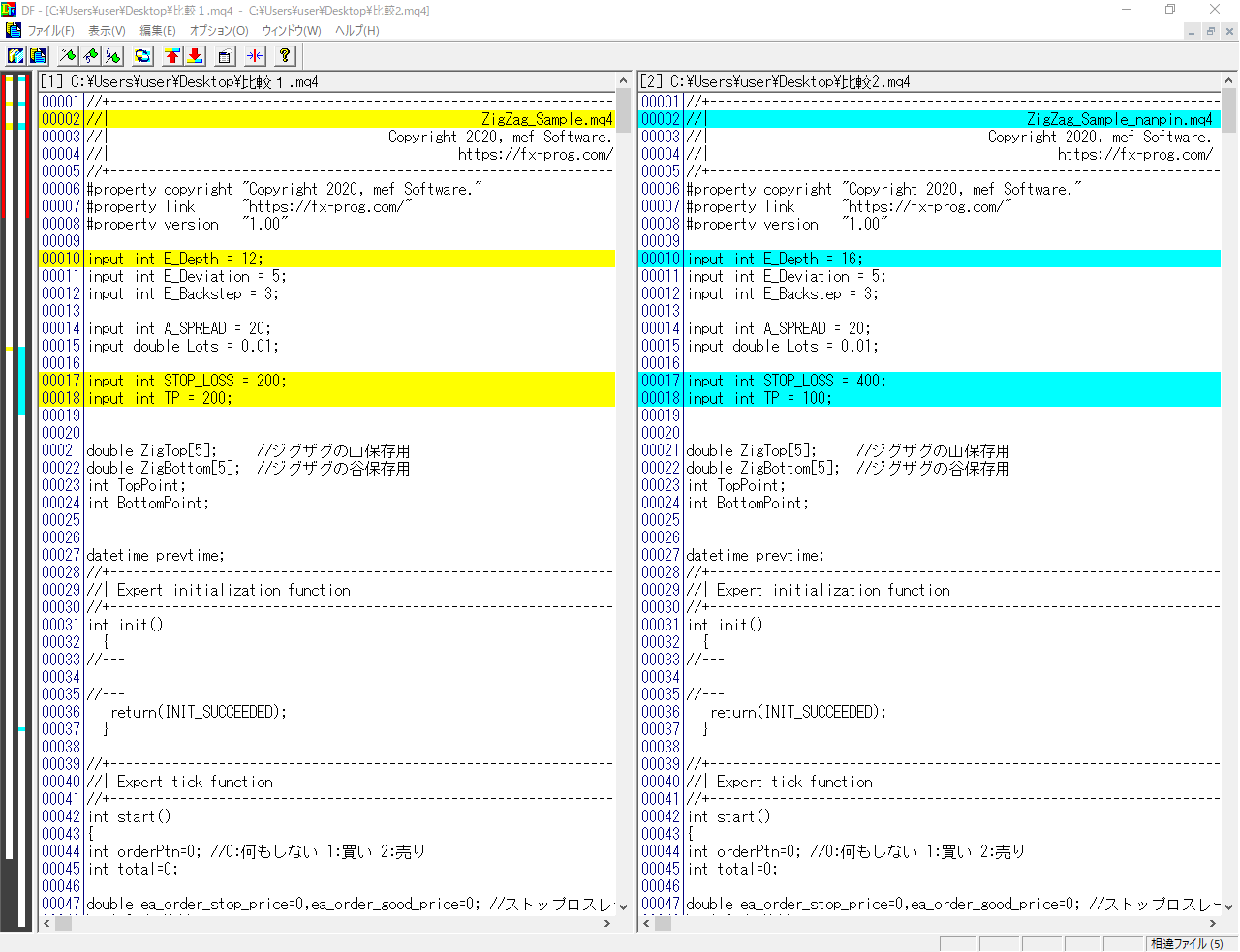Click the third green arrow toolbar icon

[113, 56]
